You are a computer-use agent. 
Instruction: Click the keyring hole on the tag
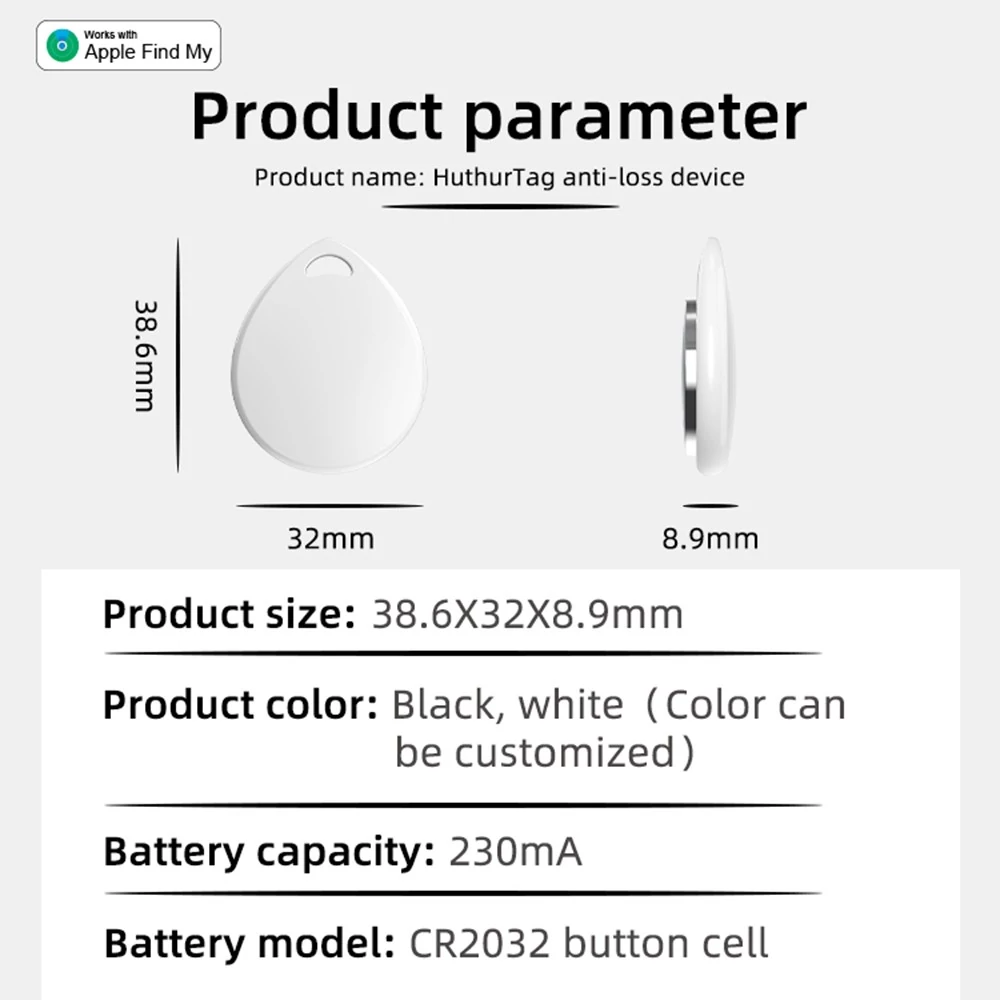click(329, 265)
